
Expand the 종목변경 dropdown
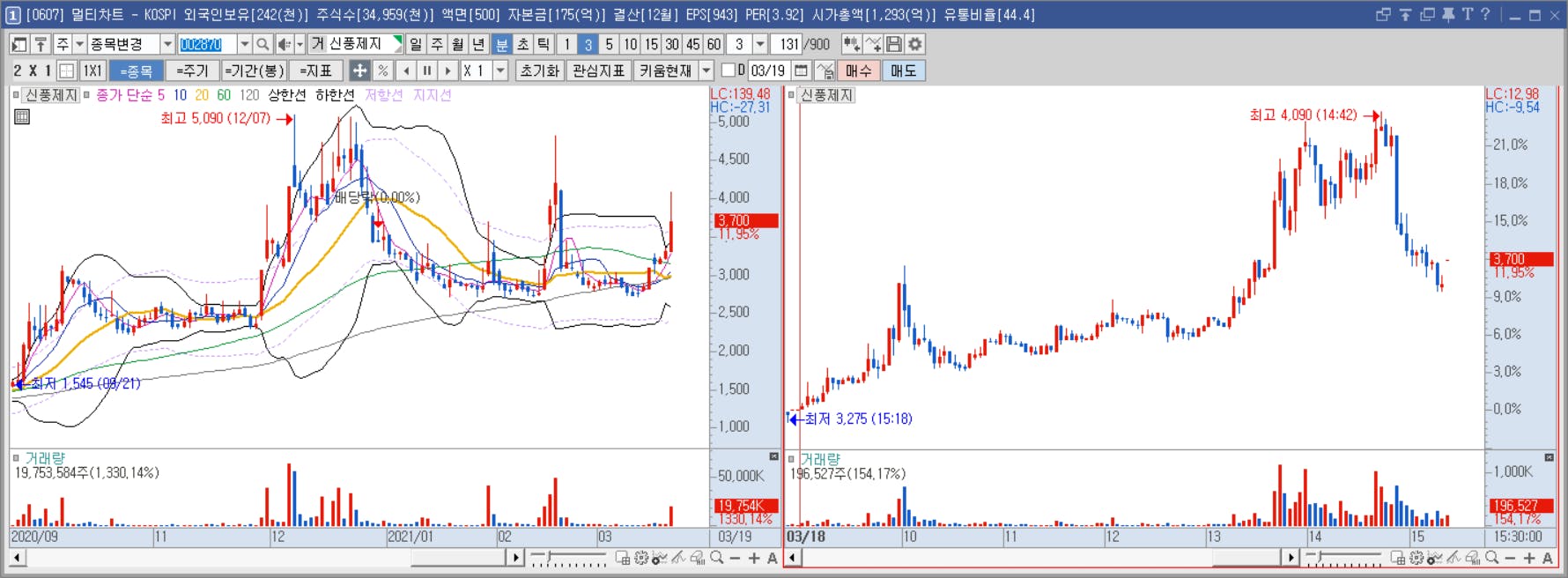167,44
